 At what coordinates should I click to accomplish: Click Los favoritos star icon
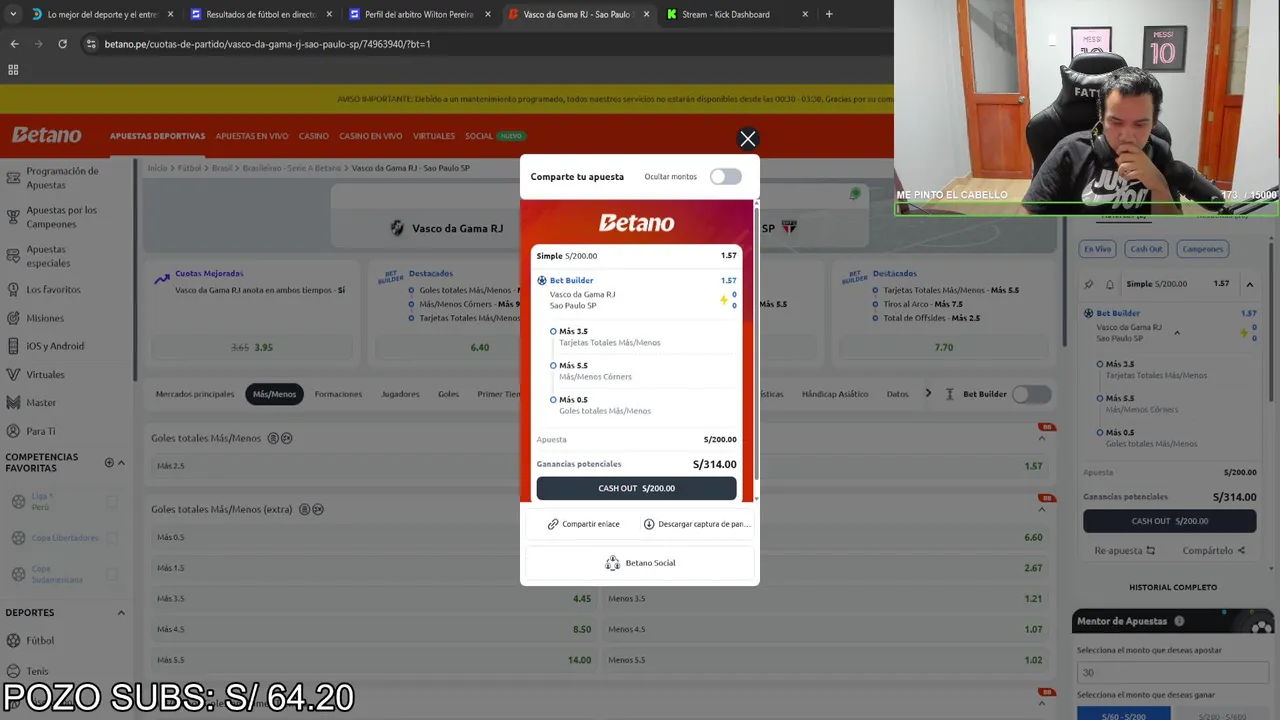click(x=13, y=290)
